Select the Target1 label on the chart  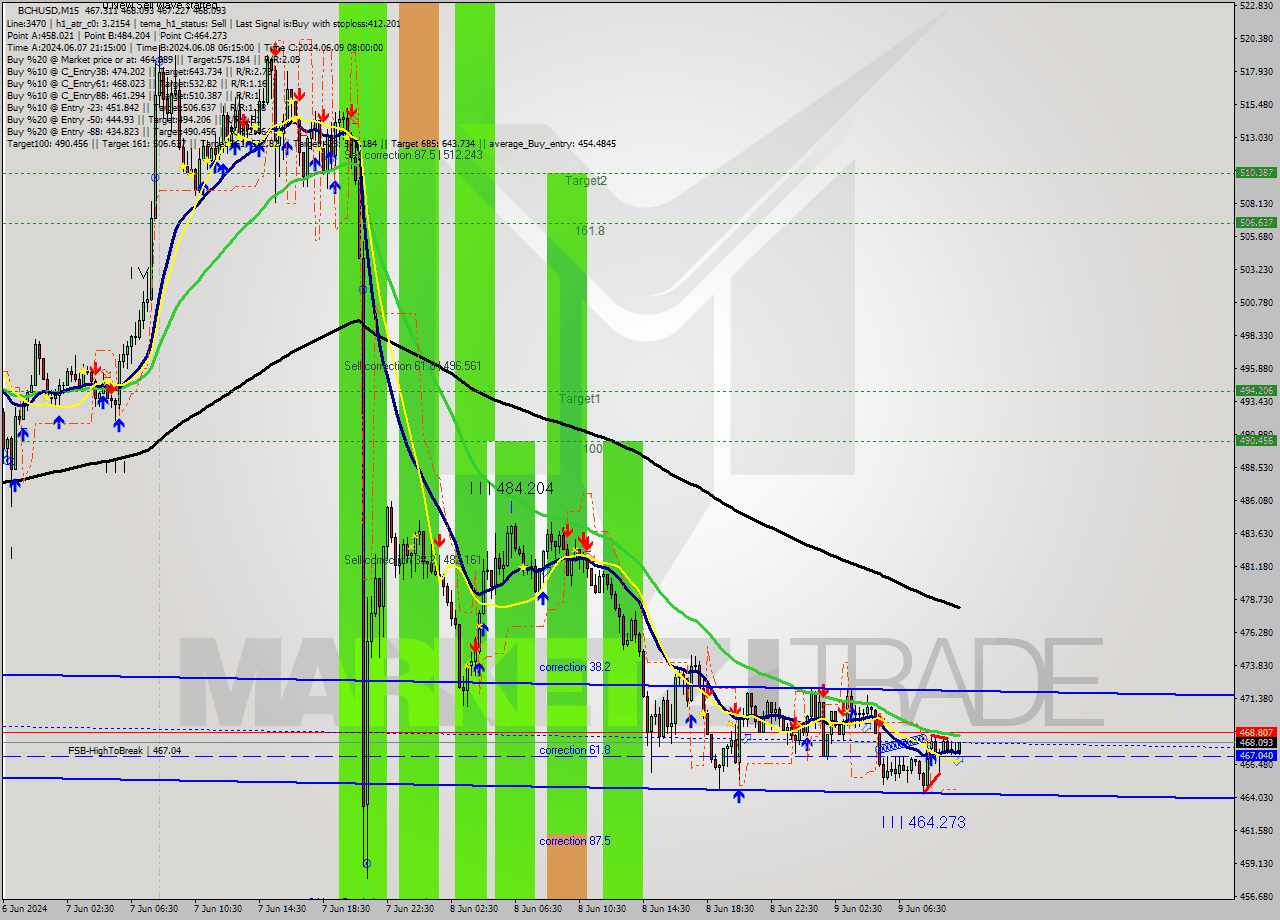tap(580, 399)
